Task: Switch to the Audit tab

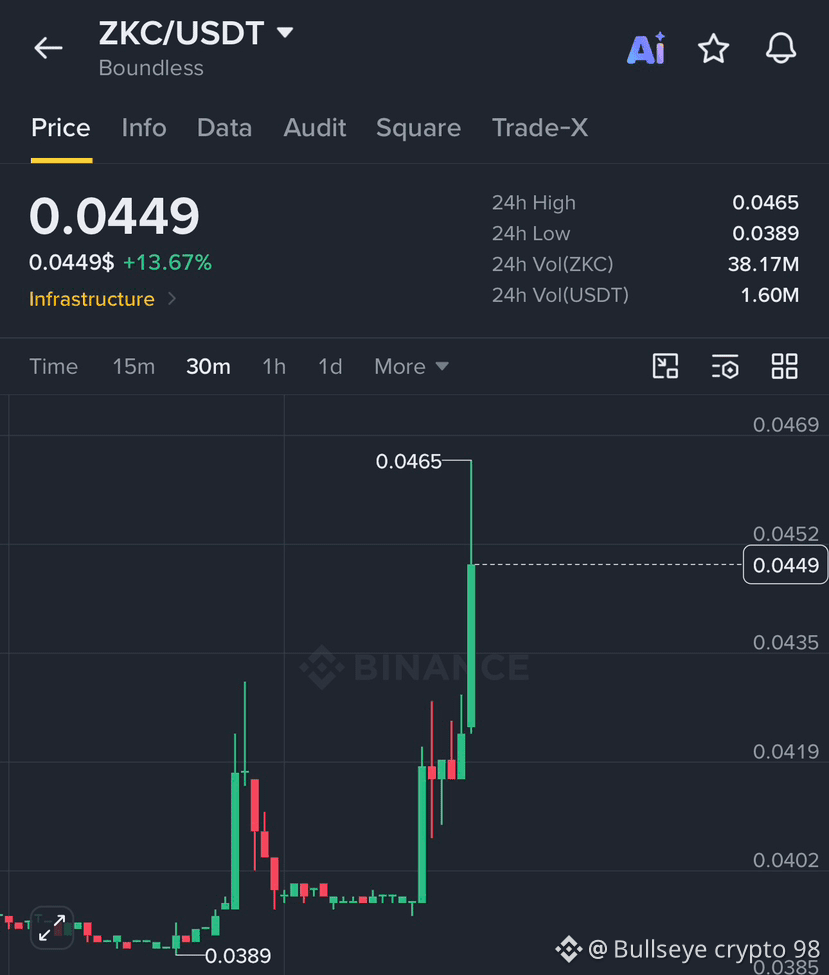Action: [315, 128]
